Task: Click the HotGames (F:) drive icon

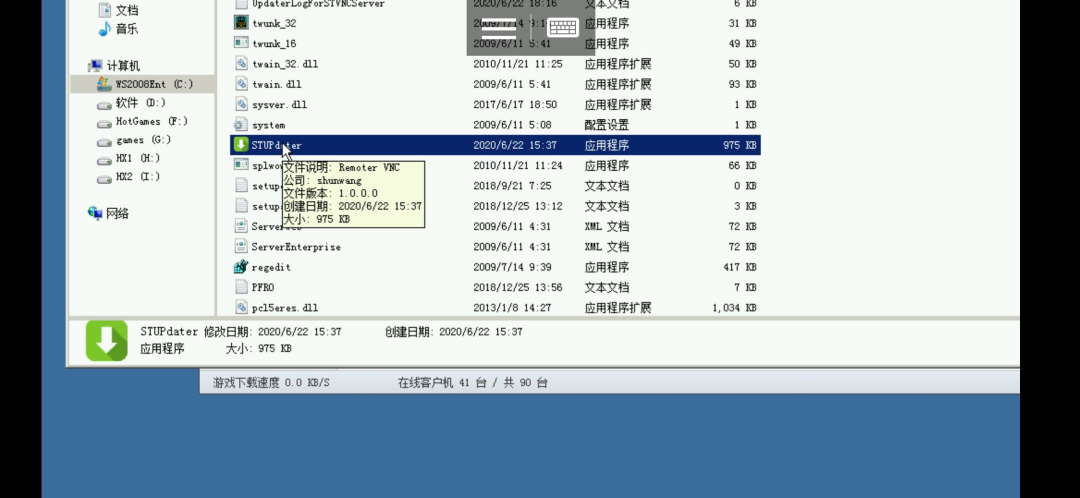Action: point(104,123)
